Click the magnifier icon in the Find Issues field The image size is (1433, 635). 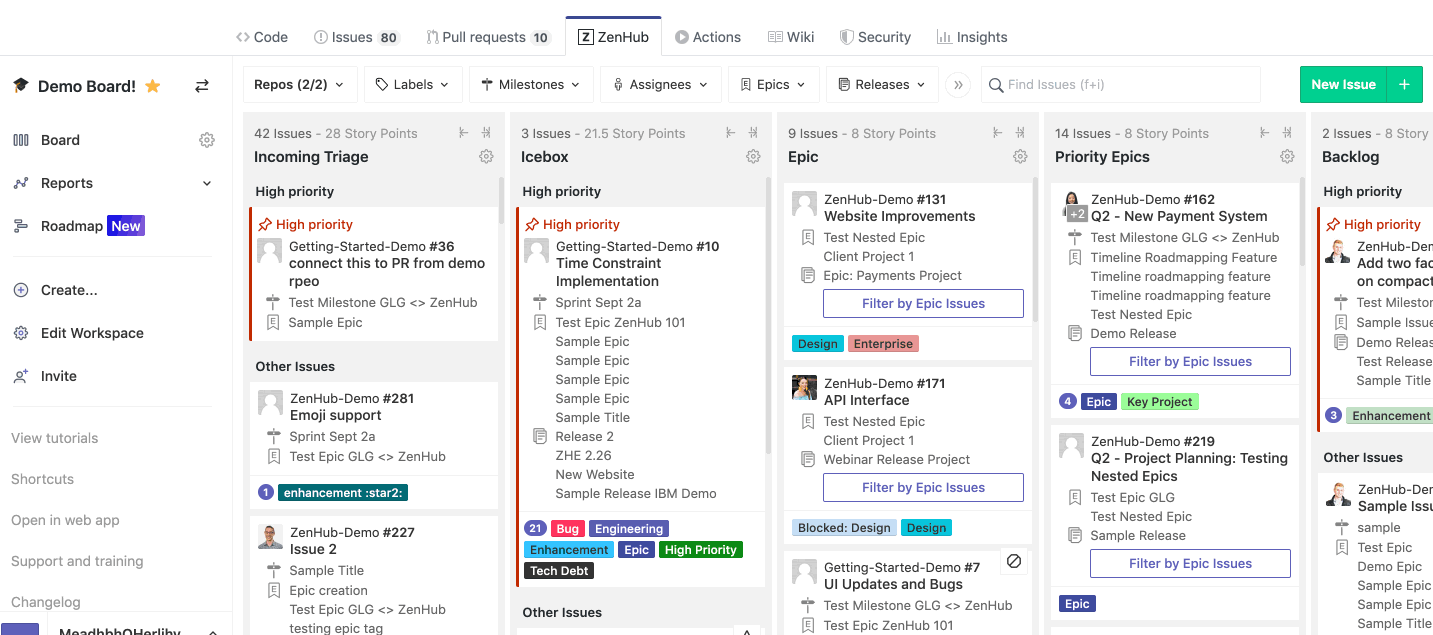pos(995,85)
